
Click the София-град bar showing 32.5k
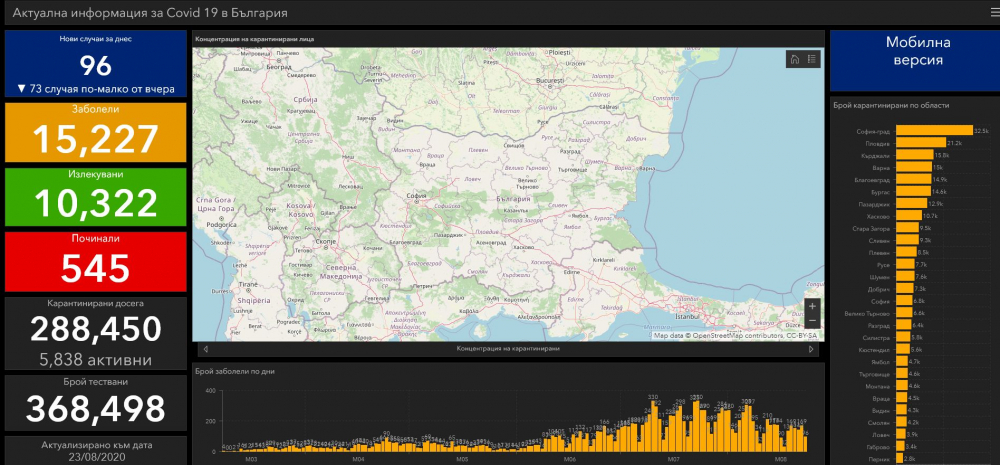(934, 131)
